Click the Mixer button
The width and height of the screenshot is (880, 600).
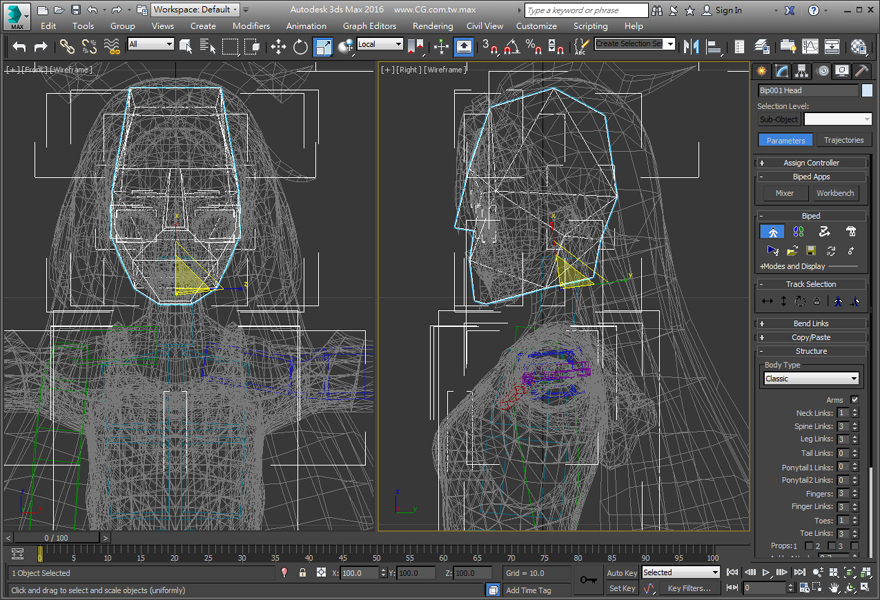[784, 193]
